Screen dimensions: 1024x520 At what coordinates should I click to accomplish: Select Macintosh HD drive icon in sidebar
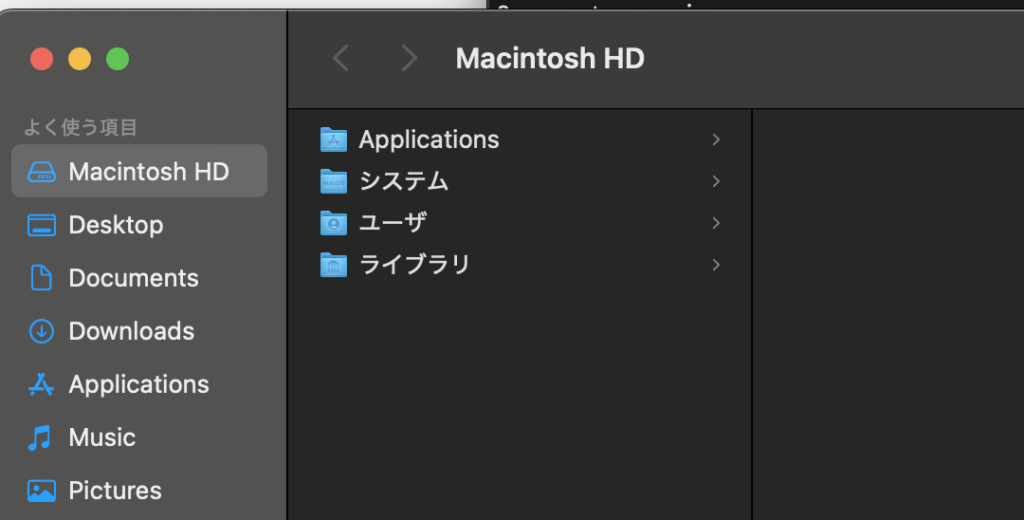[41, 172]
